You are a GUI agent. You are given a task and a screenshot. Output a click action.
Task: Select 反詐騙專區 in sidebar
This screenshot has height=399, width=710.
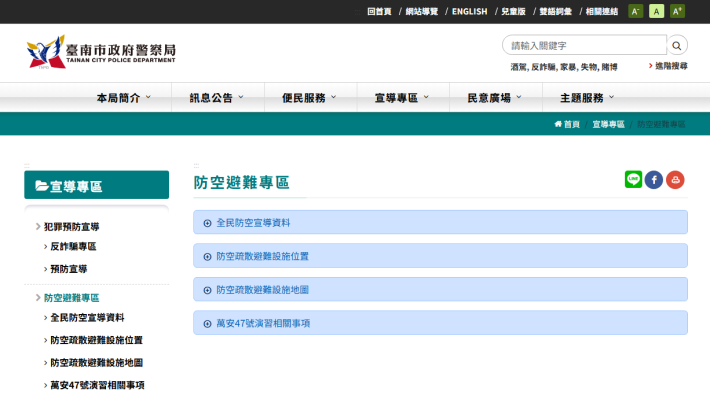pyautogui.click(x=73, y=246)
